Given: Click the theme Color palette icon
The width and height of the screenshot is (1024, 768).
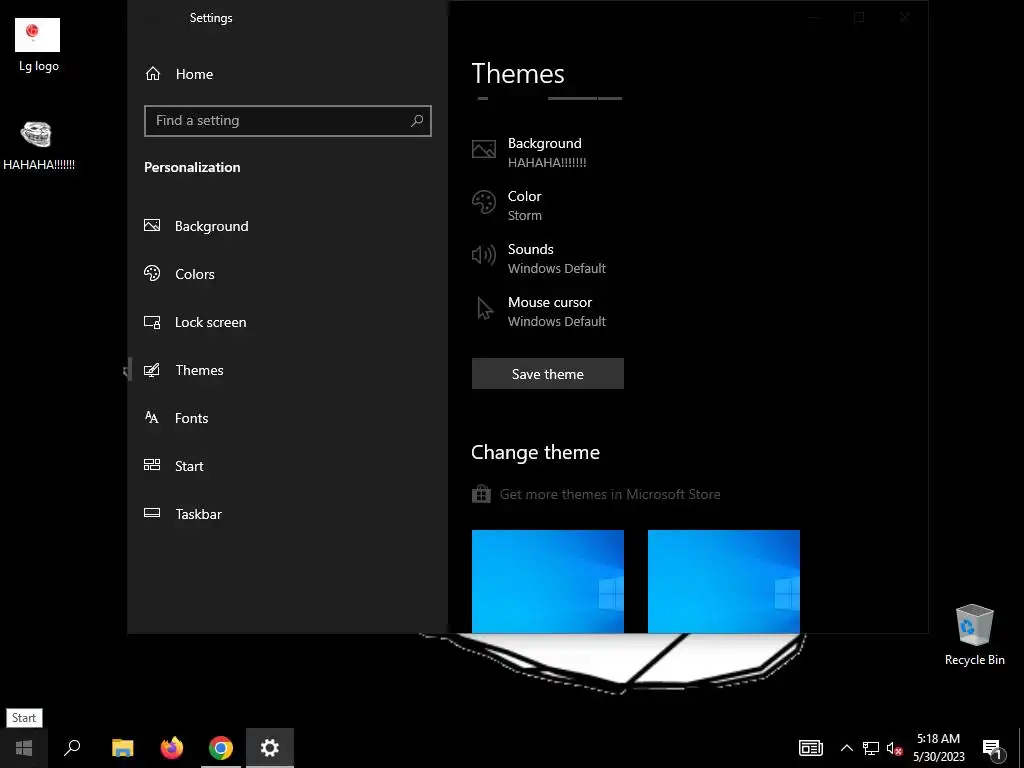Looking at the screenshot, I should tap(484, 202).
